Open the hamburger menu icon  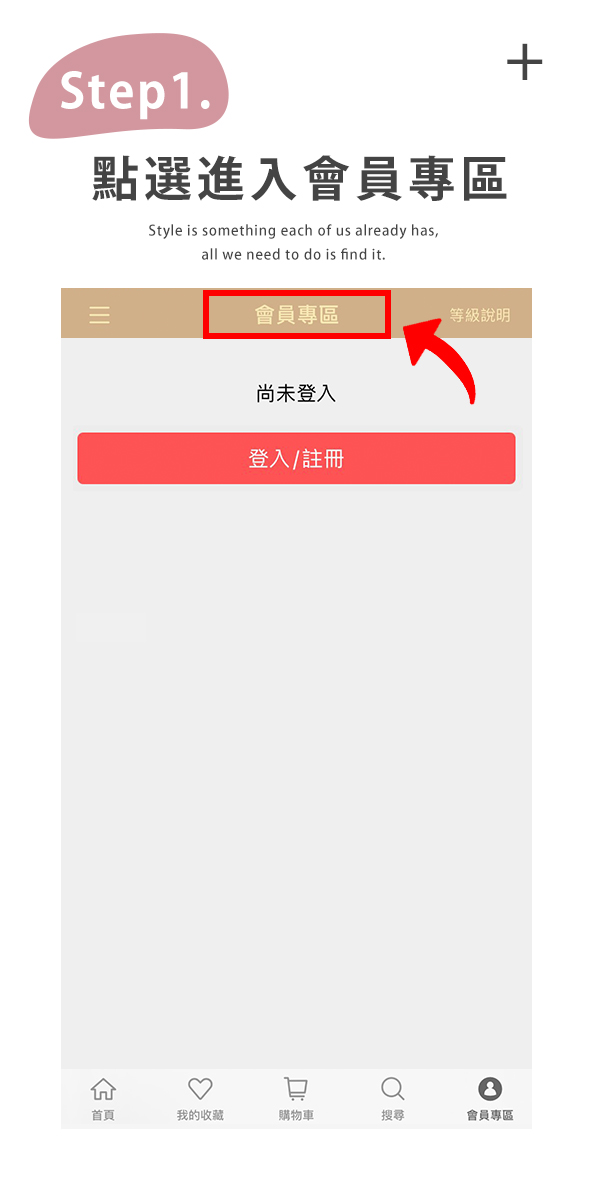point(100,315)
